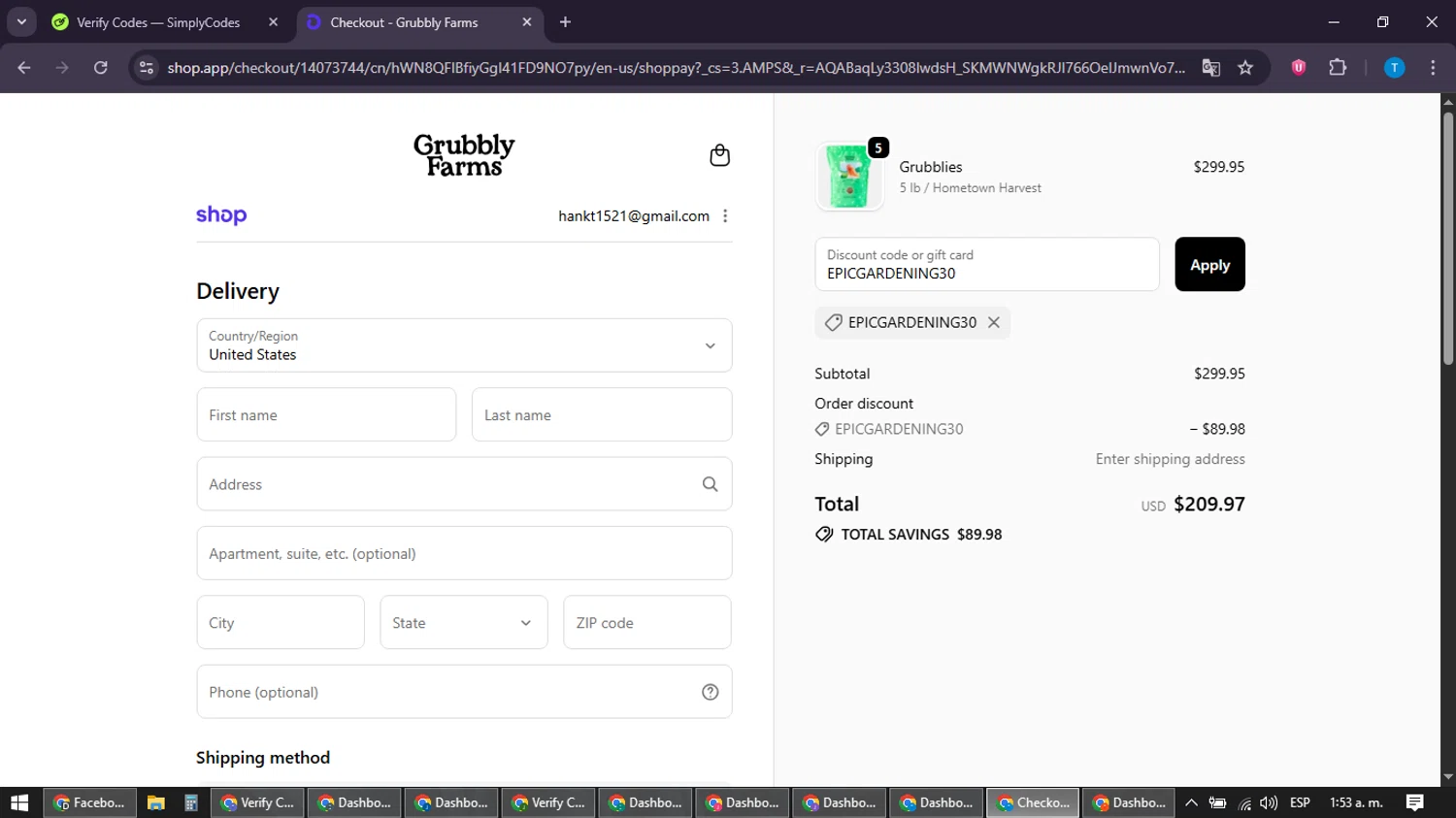Open a new browser tab
Image resolution: width=1456 pixels, height=818 pixels.
[565, 22]
